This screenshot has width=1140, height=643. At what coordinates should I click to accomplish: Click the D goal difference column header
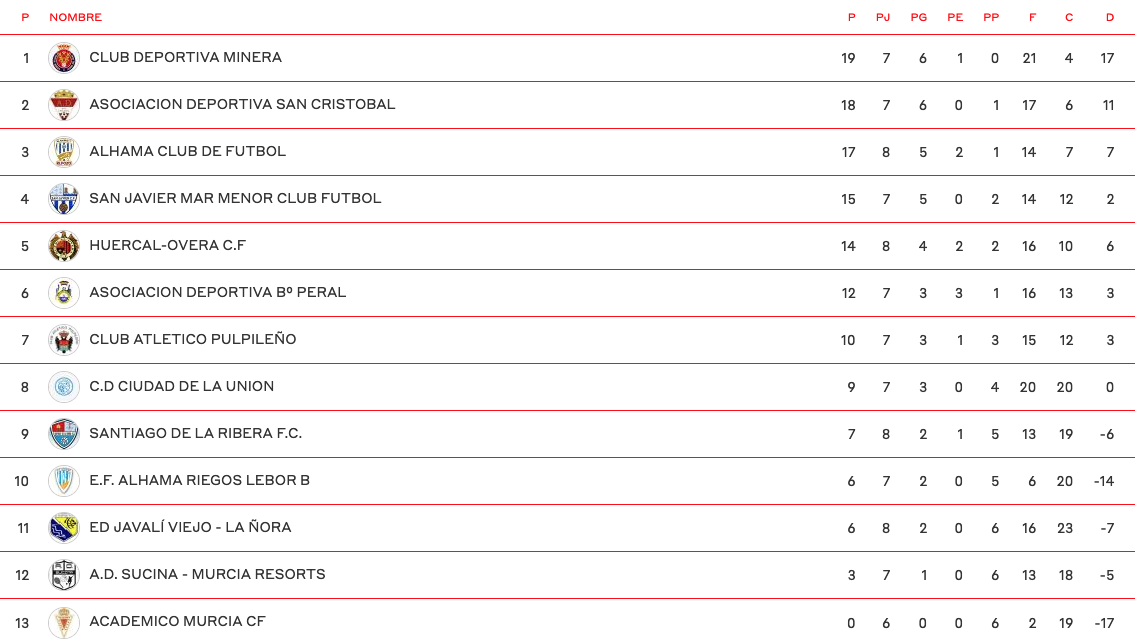tap(1110, 17)
